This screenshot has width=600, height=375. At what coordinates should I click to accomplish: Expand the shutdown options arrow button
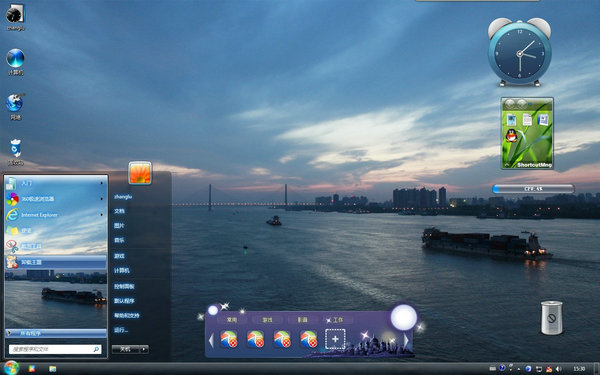(144, 349)
